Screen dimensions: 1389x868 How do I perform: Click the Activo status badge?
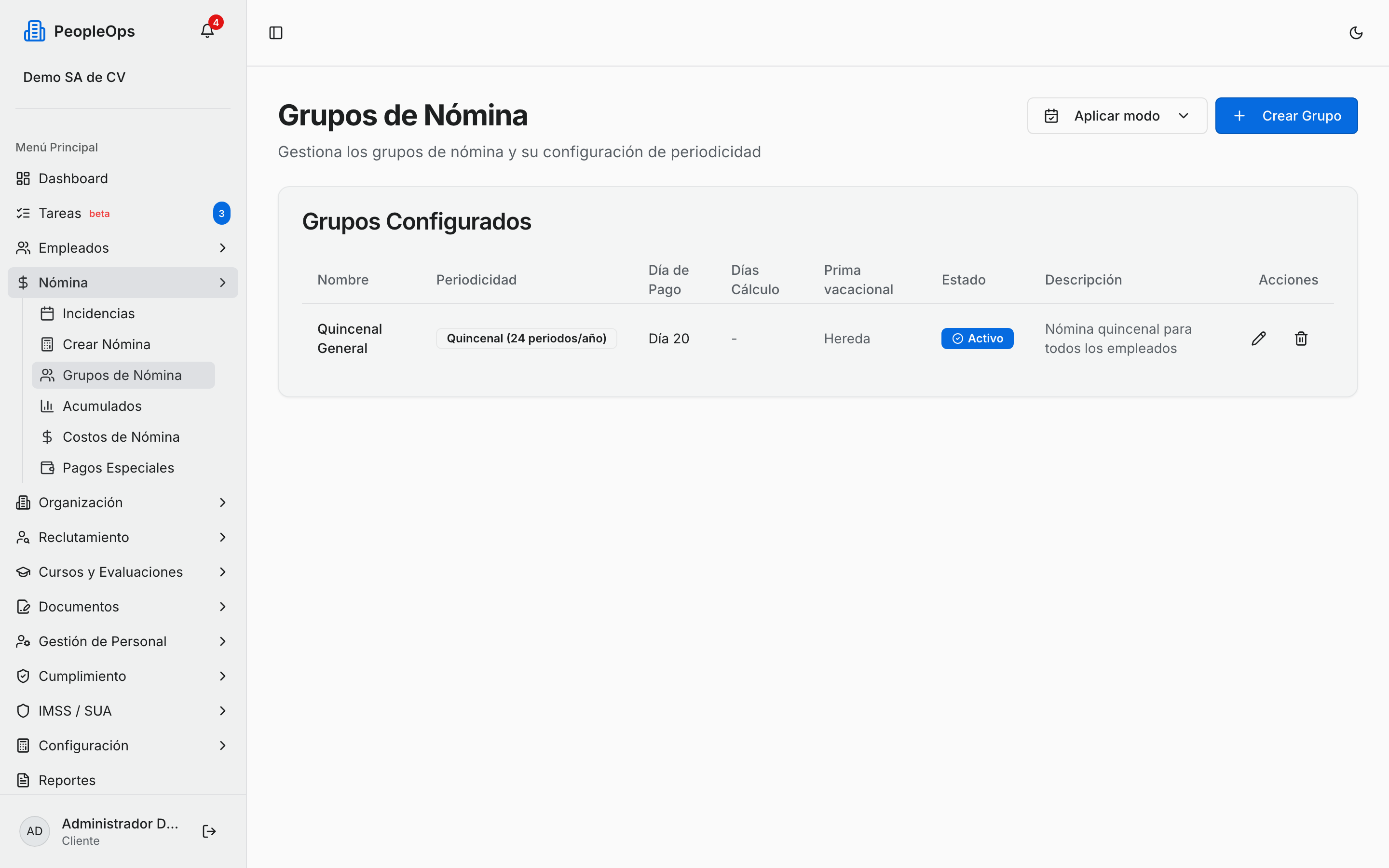977,339
